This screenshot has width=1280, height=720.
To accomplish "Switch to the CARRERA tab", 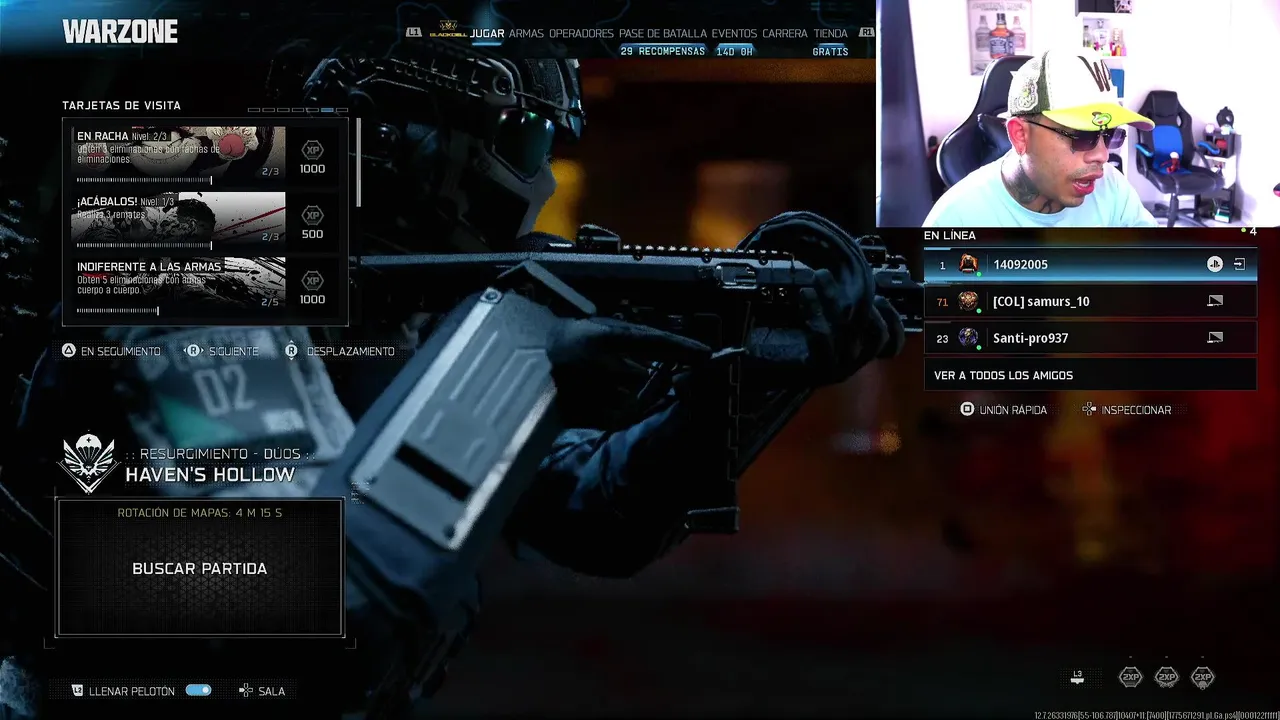I will (785, 33).
